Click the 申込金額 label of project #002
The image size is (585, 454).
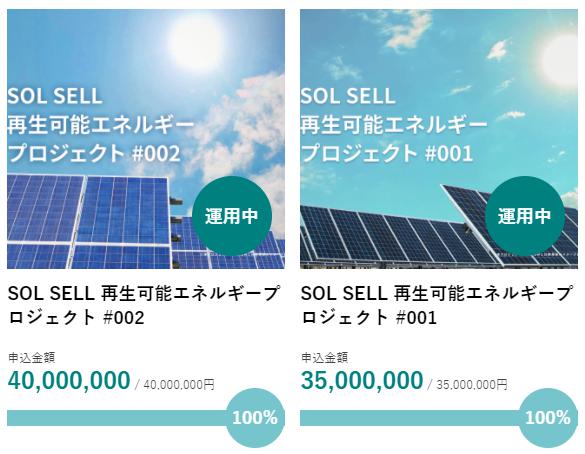tap(32, 358)
